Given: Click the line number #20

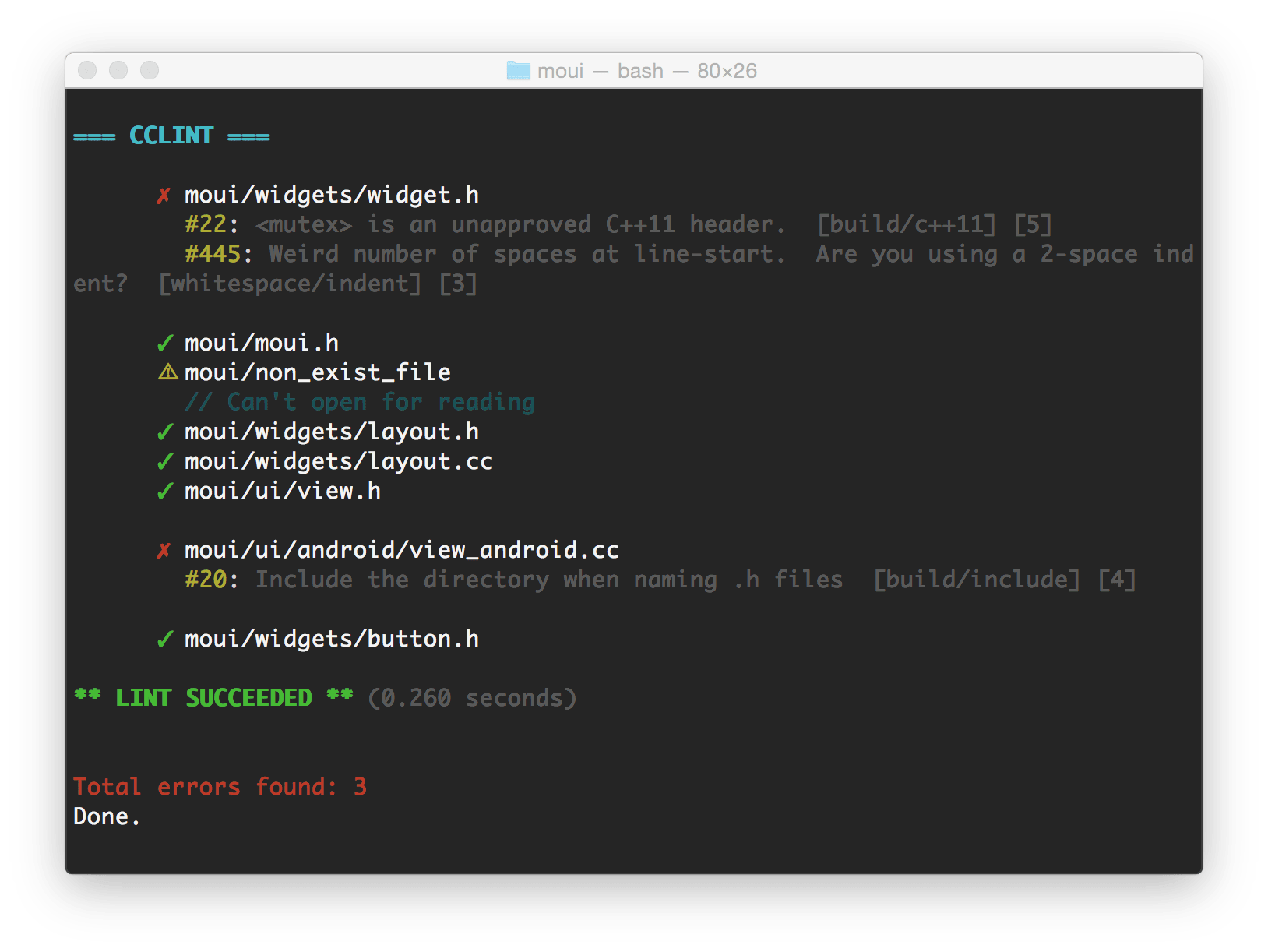Looking at the screenshot, I should (x=206, y=580).
